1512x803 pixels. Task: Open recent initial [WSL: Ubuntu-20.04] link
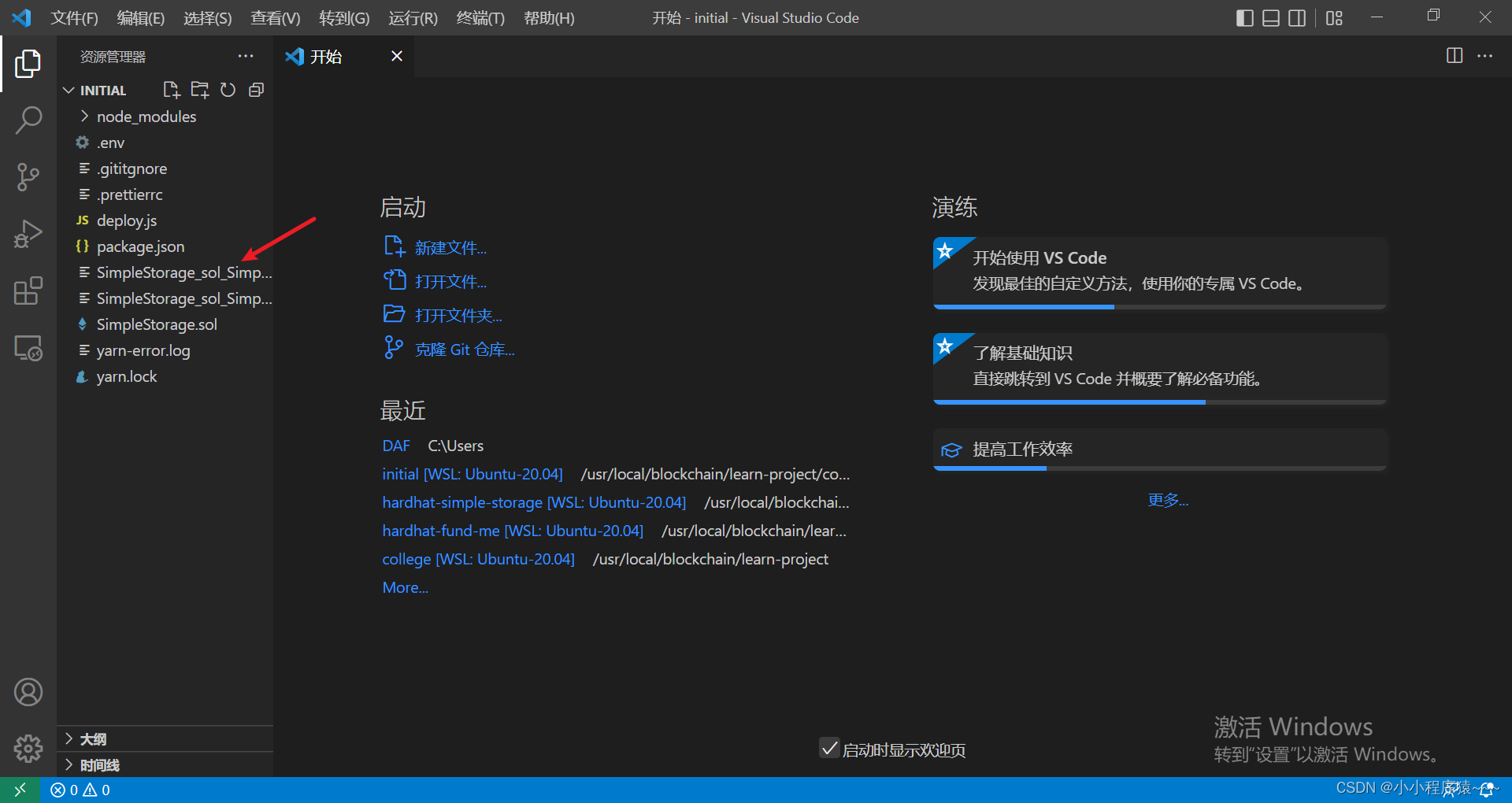pyautogui.click(x=472, y=474)
